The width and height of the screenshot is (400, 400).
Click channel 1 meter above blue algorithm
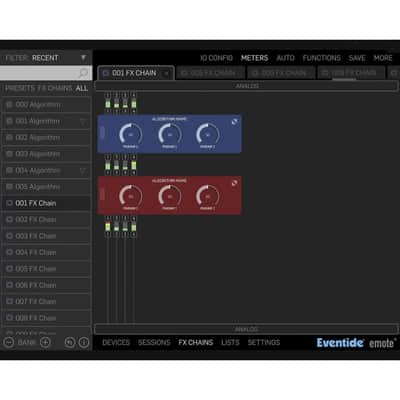point(108,103)
